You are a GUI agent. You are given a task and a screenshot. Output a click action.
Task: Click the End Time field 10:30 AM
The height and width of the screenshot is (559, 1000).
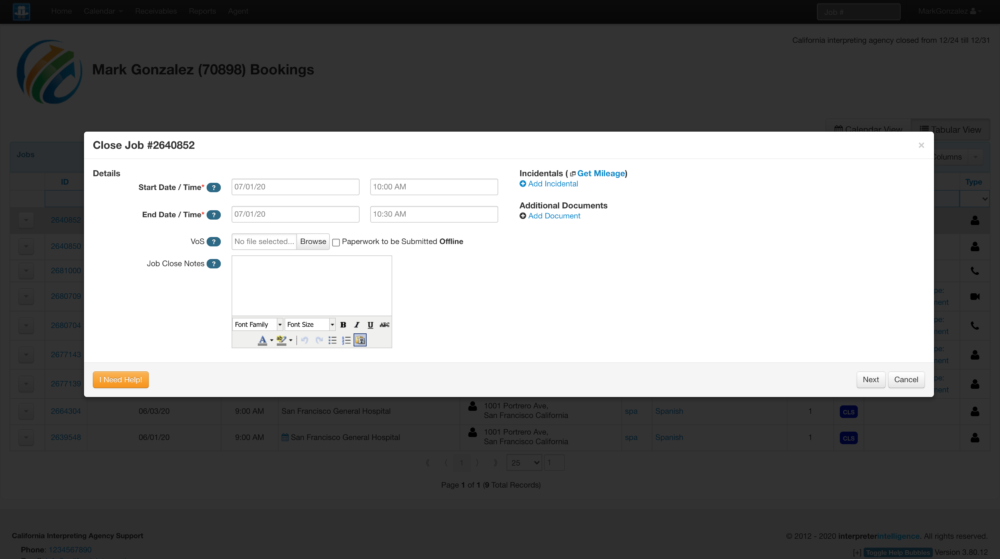click(x=434, y=214)
